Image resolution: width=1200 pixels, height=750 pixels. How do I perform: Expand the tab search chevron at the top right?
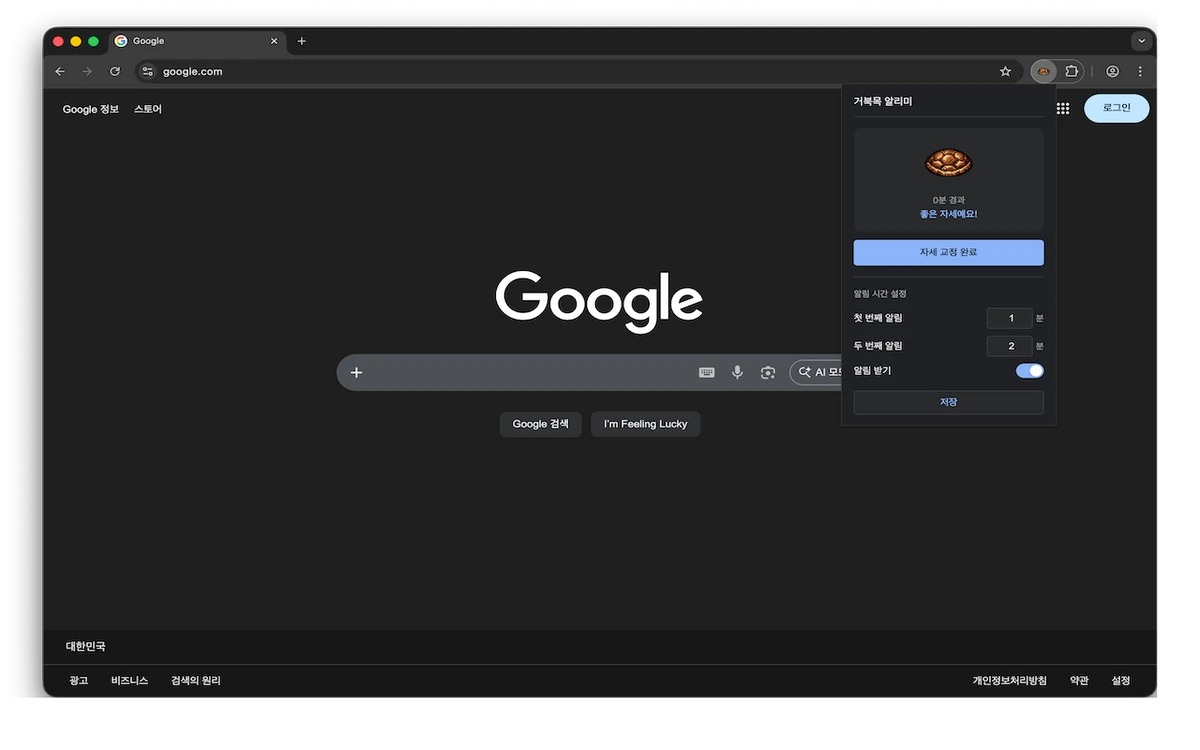coord(1142,41)
